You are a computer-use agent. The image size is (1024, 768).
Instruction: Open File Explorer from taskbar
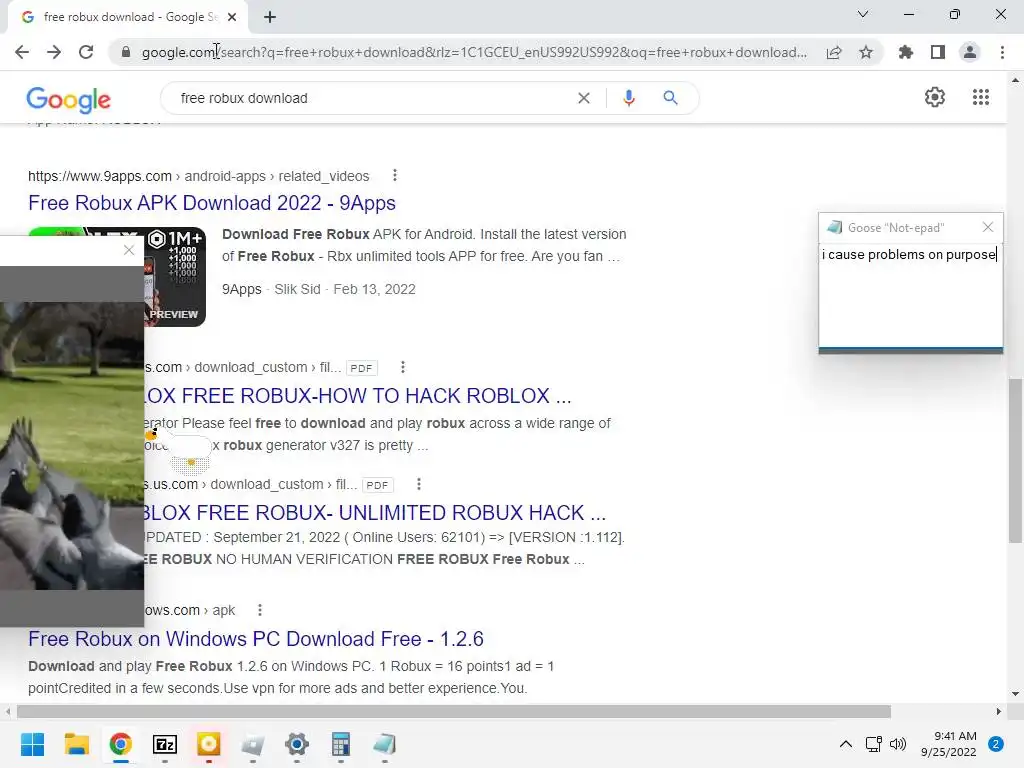click(x=76, y=744)
